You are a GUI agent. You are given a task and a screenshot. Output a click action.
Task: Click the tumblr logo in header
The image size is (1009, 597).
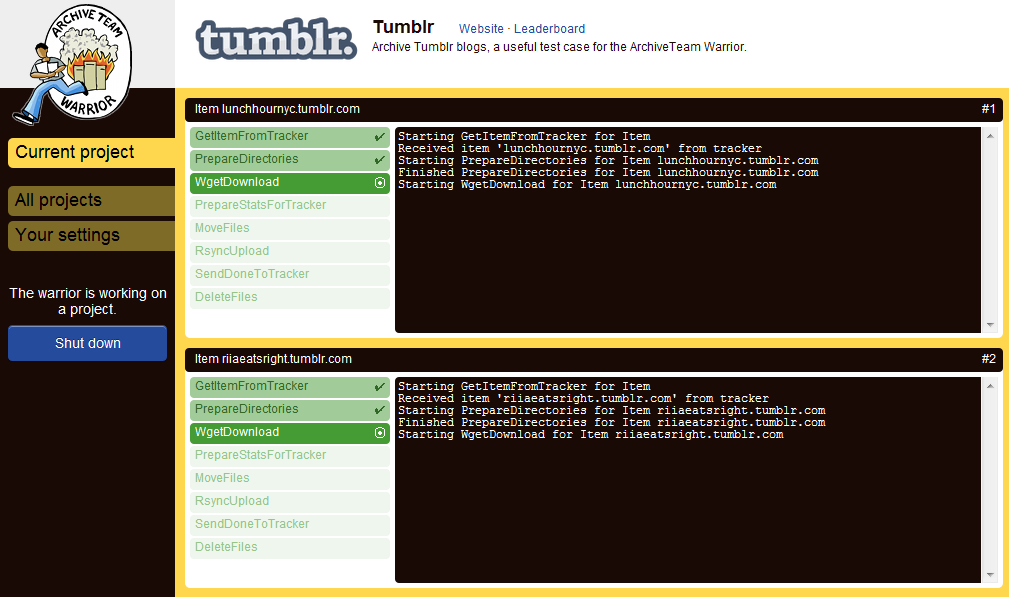276,39
